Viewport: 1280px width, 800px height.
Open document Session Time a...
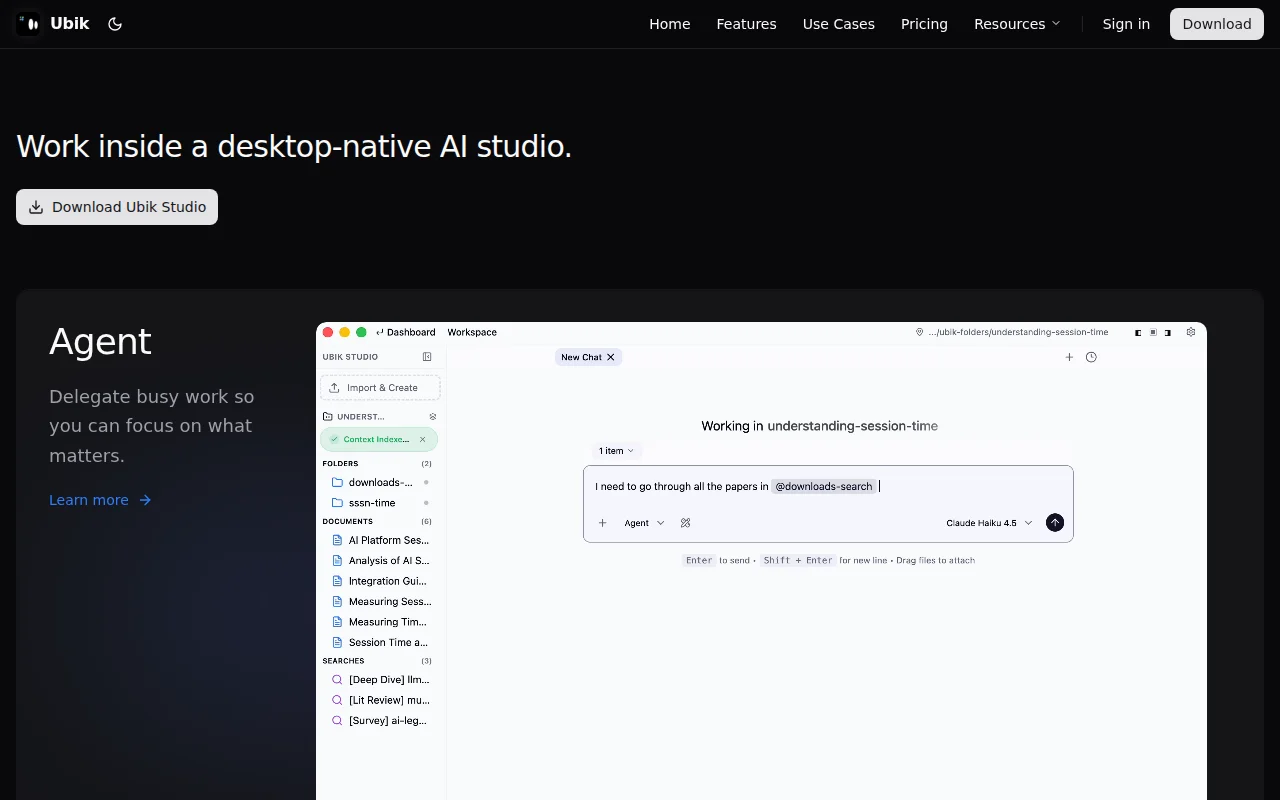(380, 642)
